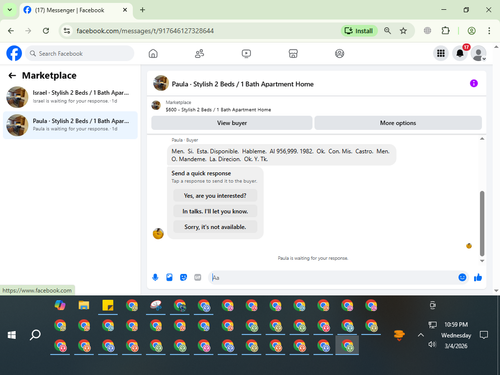Open the Facebook menu grid icon
The image size is (500, 375).
(441, 53)
